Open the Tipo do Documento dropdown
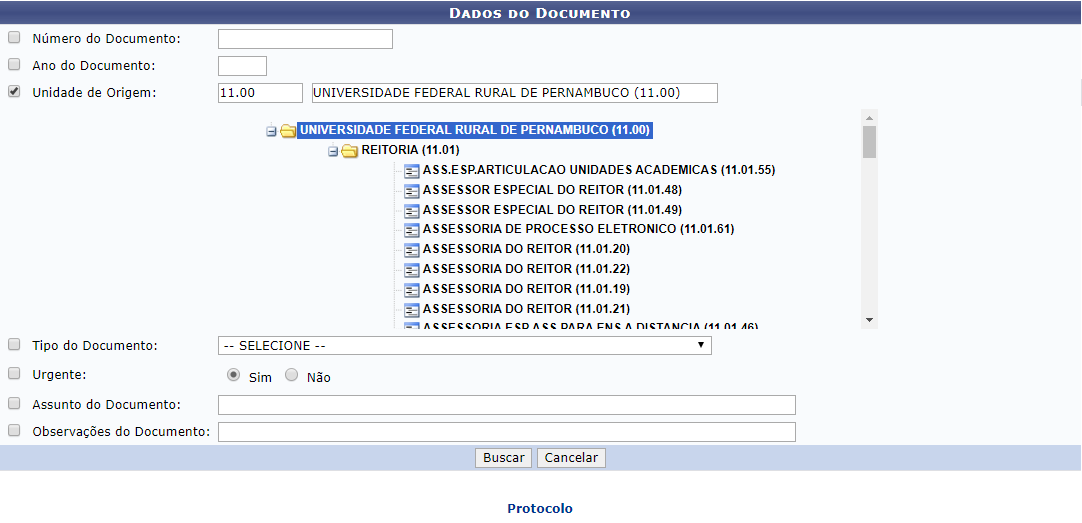The height and width of the screenshot is (523, 1082). [x=464, y=346]
